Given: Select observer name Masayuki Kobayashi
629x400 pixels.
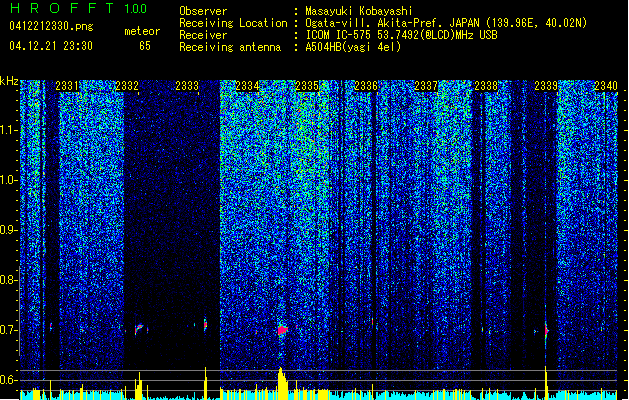Looking at the screenshot, I should [x=359, y=11].
